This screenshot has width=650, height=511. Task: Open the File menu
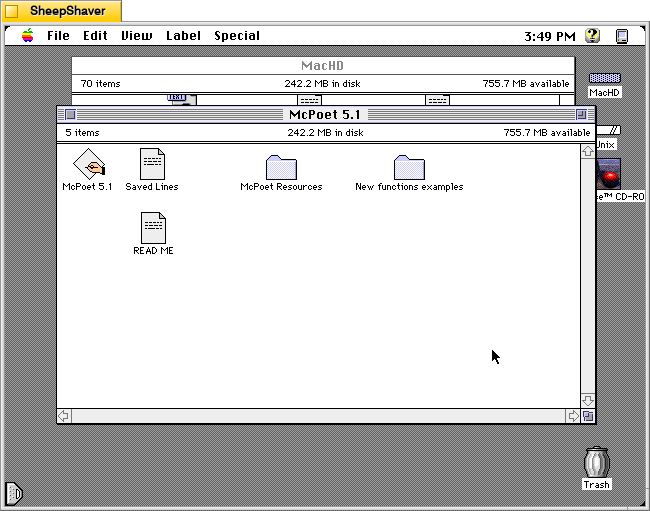[58, 36]
